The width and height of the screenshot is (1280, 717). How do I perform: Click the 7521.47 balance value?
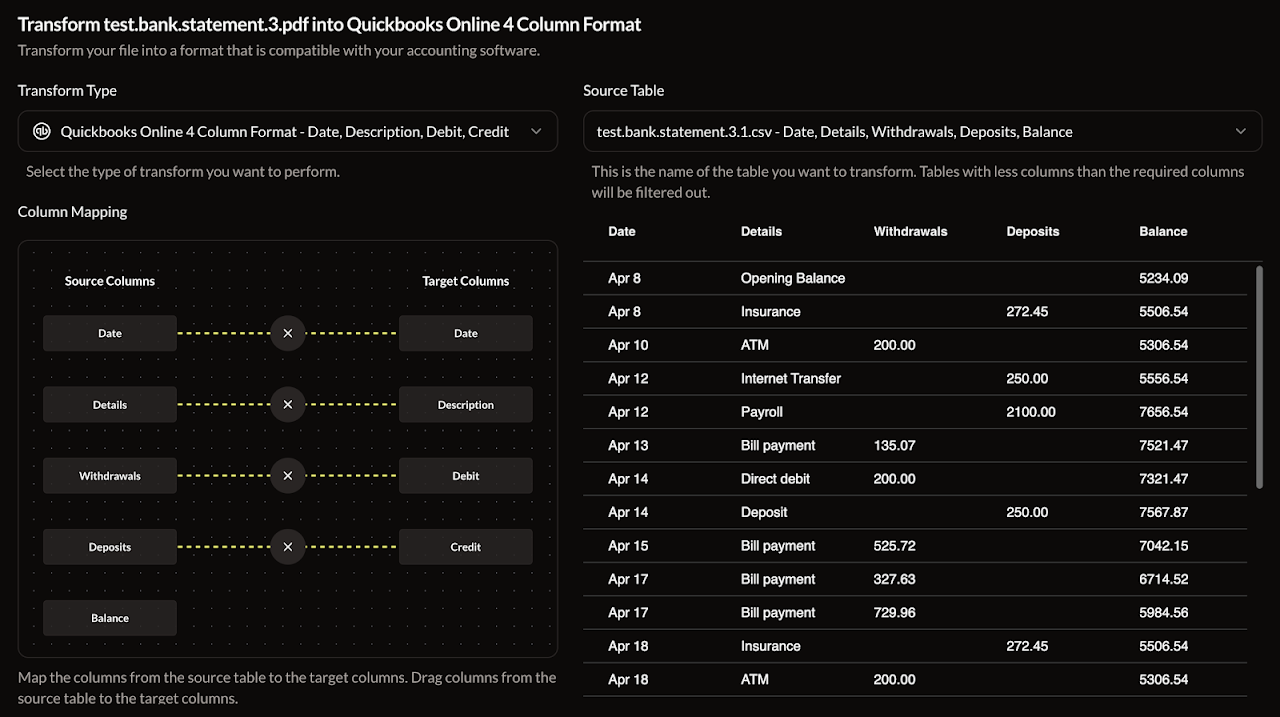tap(1163, 445)
